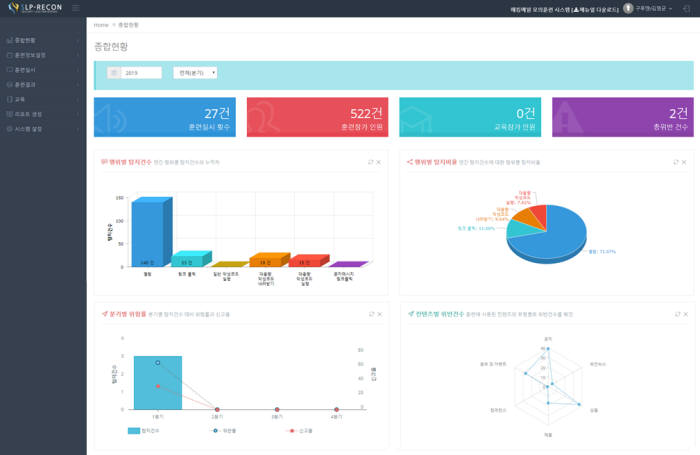Click the 교육 sidebar icon
The image size is (700, 455).
[9, 99]
